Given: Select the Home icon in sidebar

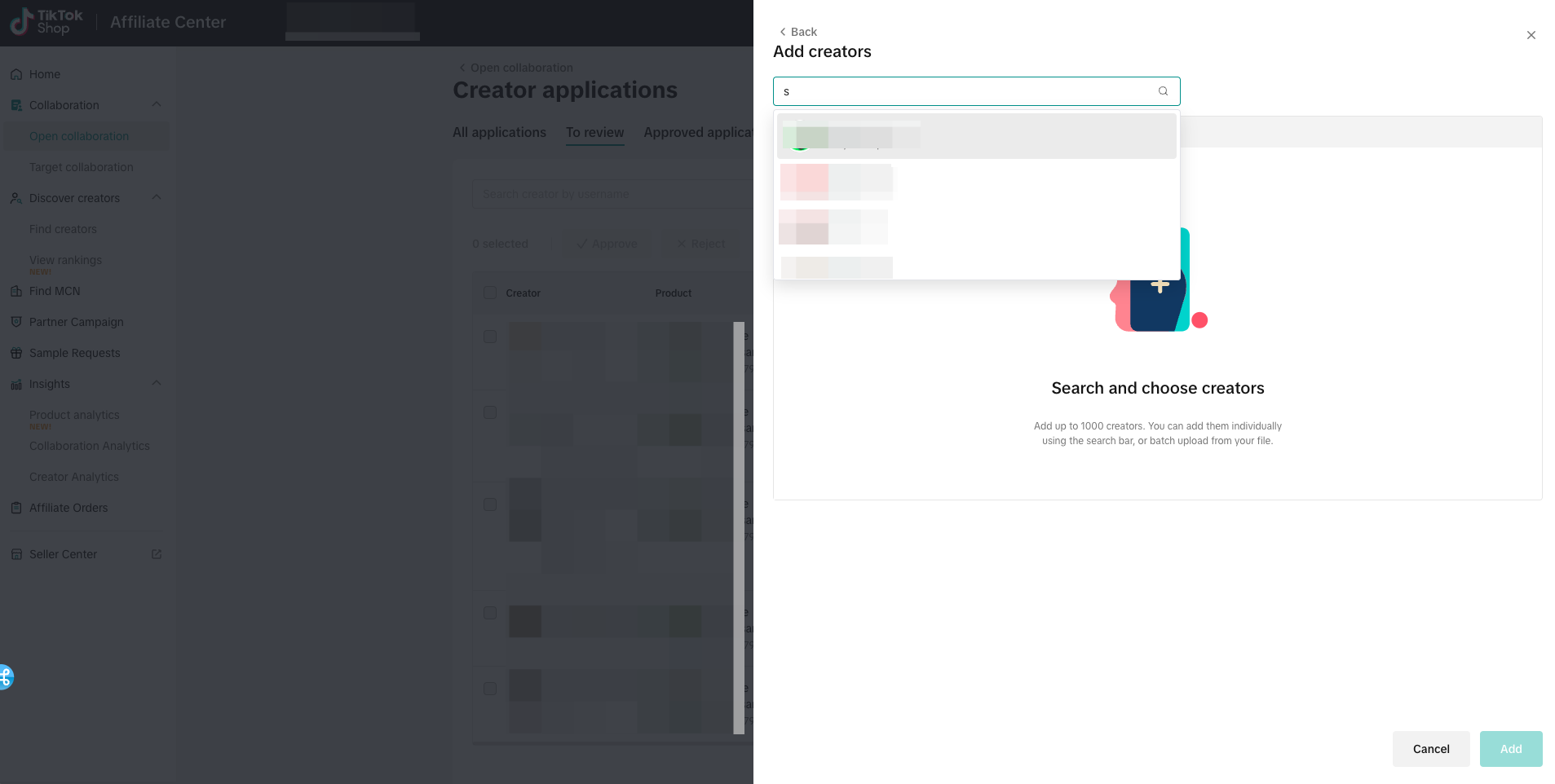Looking at the screenshot, I should pyautogui.click(x=16, y=73).
